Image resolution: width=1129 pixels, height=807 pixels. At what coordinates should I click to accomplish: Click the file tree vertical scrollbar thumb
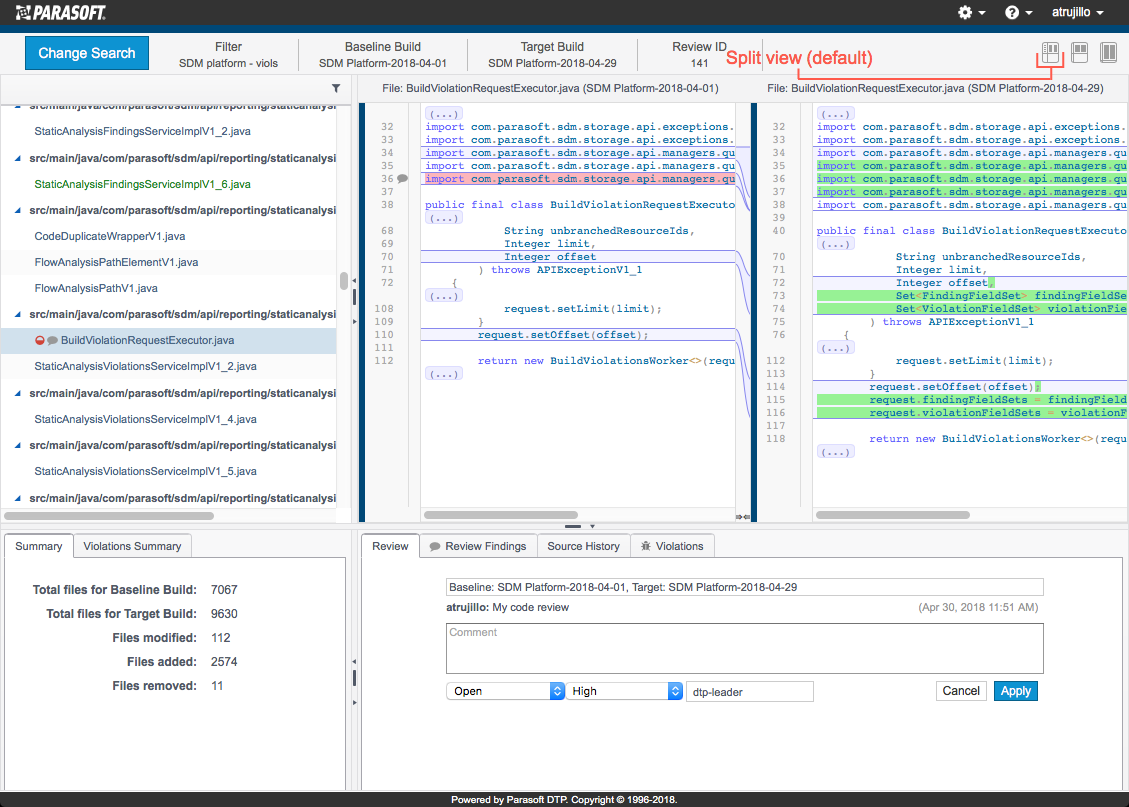point(344,281)
